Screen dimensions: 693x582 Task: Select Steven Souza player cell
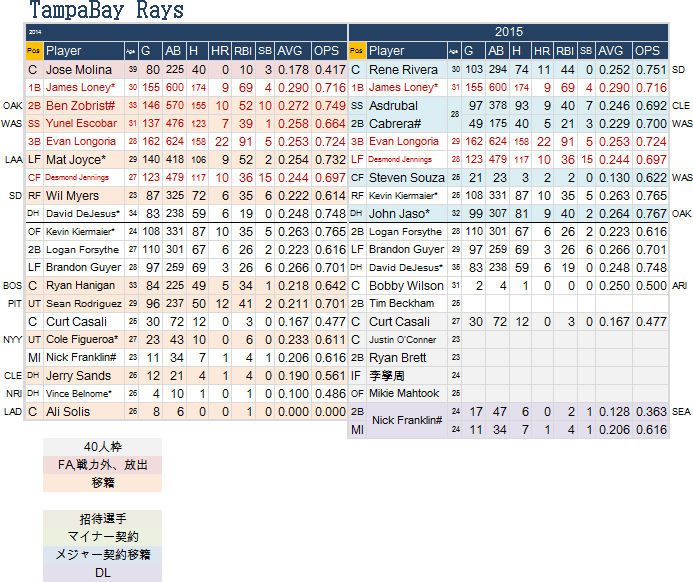tap(407, 178)
